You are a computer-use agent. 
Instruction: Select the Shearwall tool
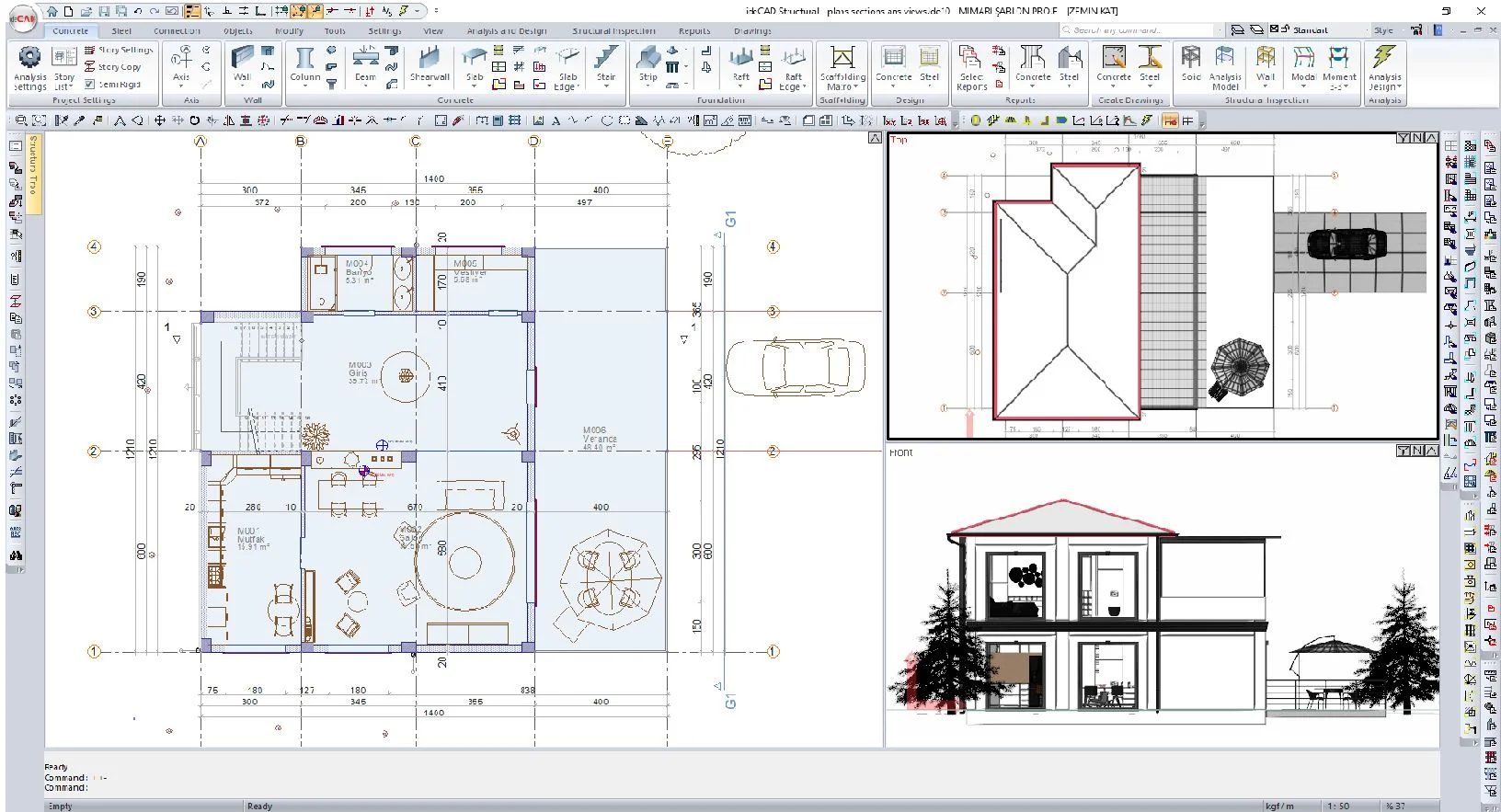pos(430,64)
